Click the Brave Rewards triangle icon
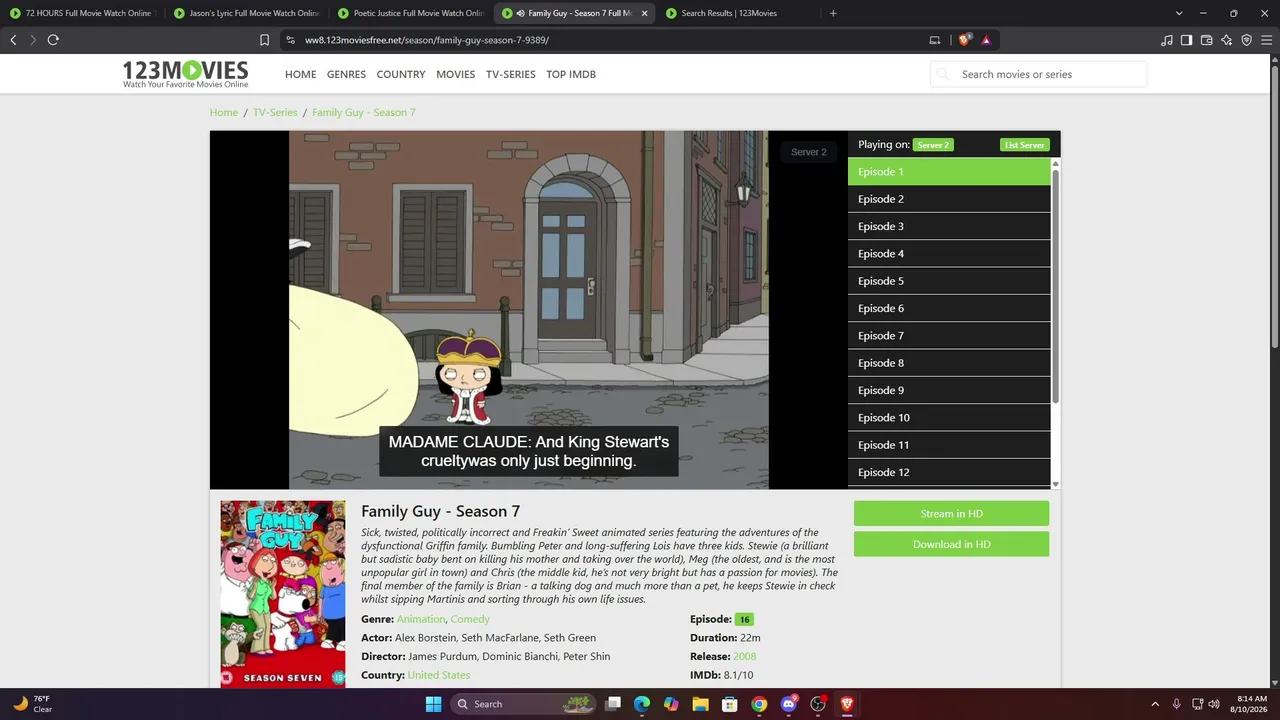 coord(986,40)
